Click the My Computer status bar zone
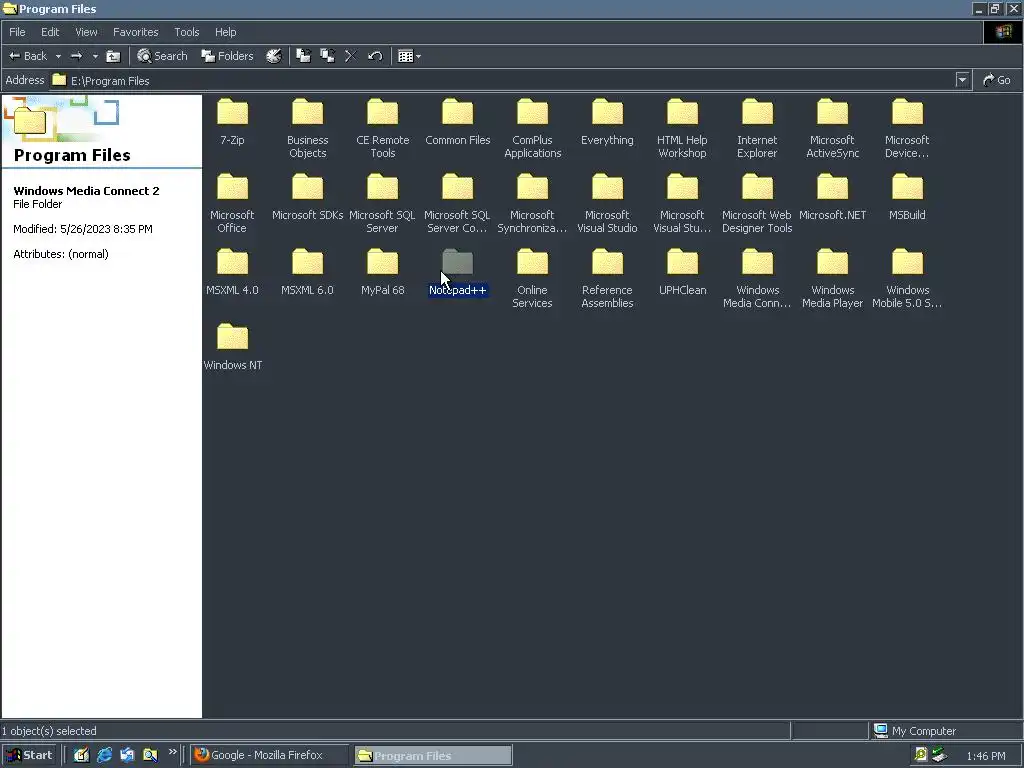This screenshot has height=768, width=1024. 945,731
